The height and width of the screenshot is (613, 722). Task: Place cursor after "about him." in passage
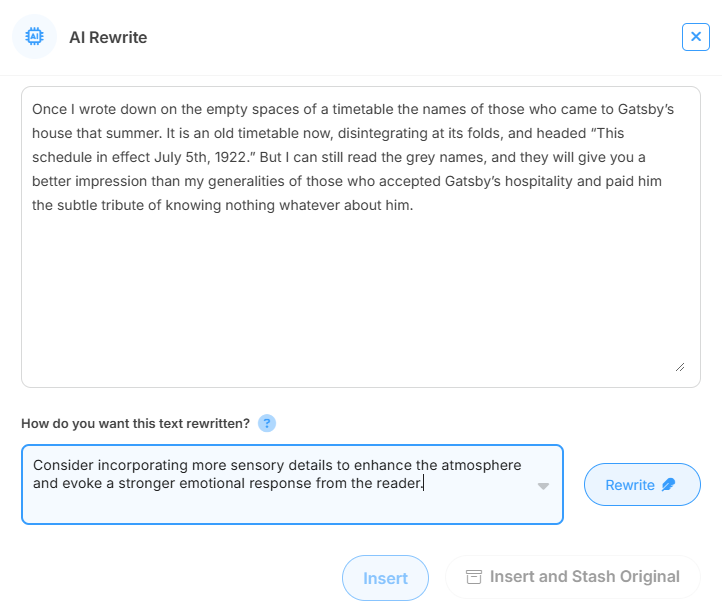(x=414, y=206)
